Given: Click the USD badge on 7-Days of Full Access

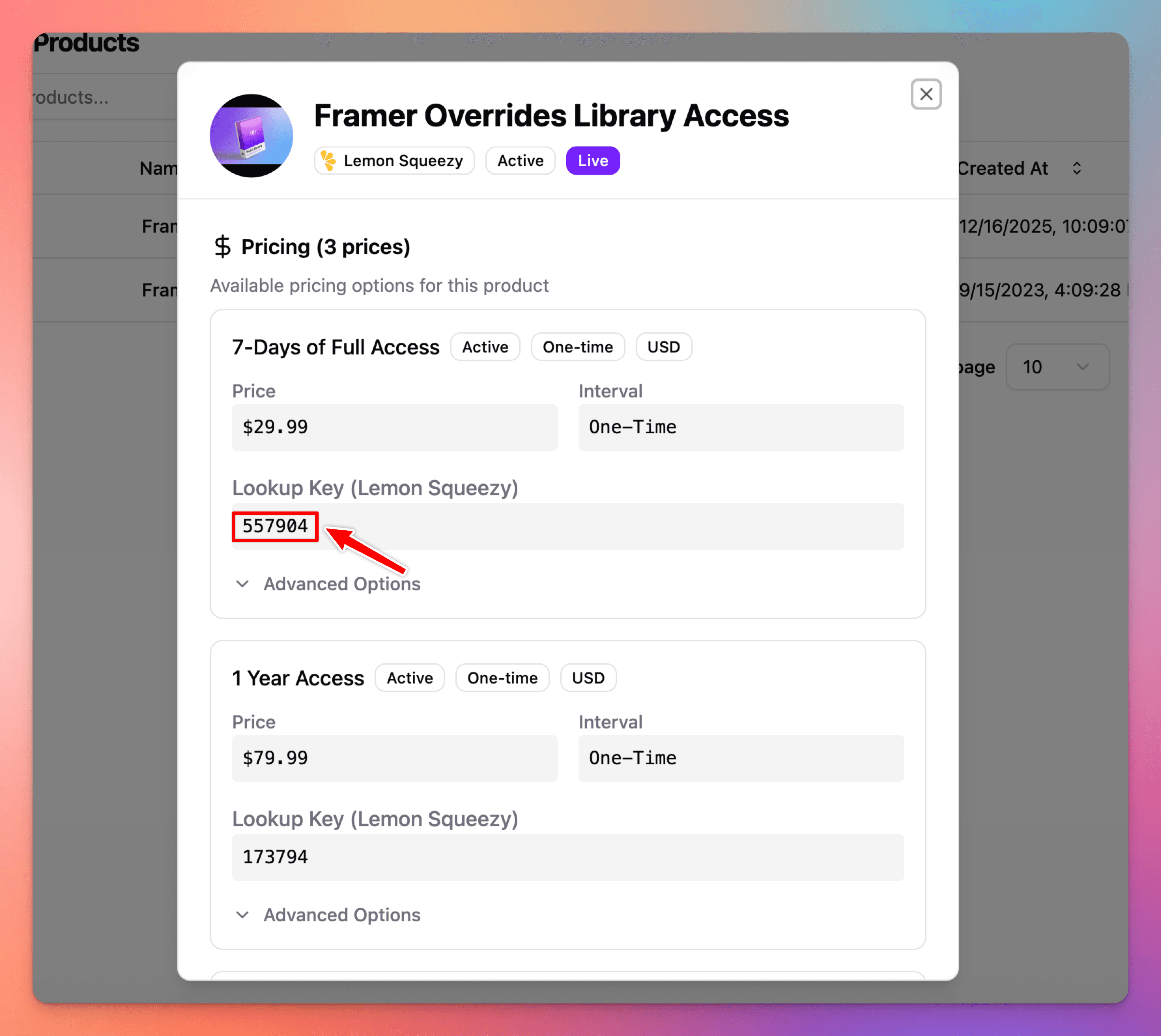Looking at the screenshot, I should tap(664, 347).
